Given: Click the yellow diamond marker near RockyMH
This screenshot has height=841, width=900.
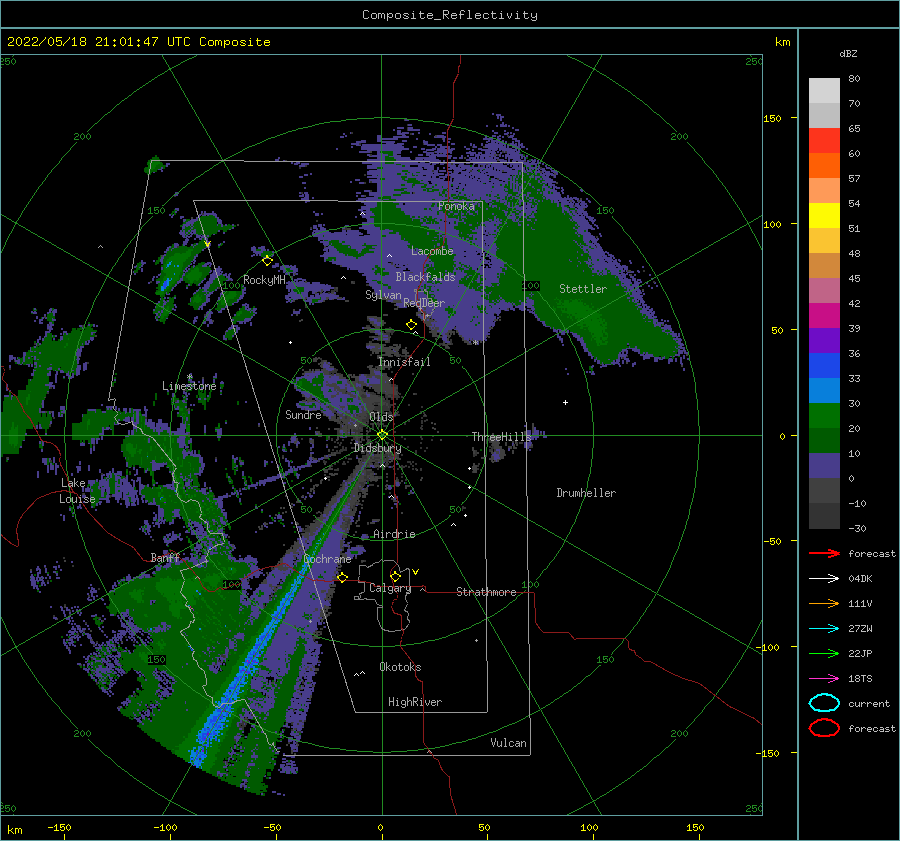Looking at the screenshot, I should point(267,261).
